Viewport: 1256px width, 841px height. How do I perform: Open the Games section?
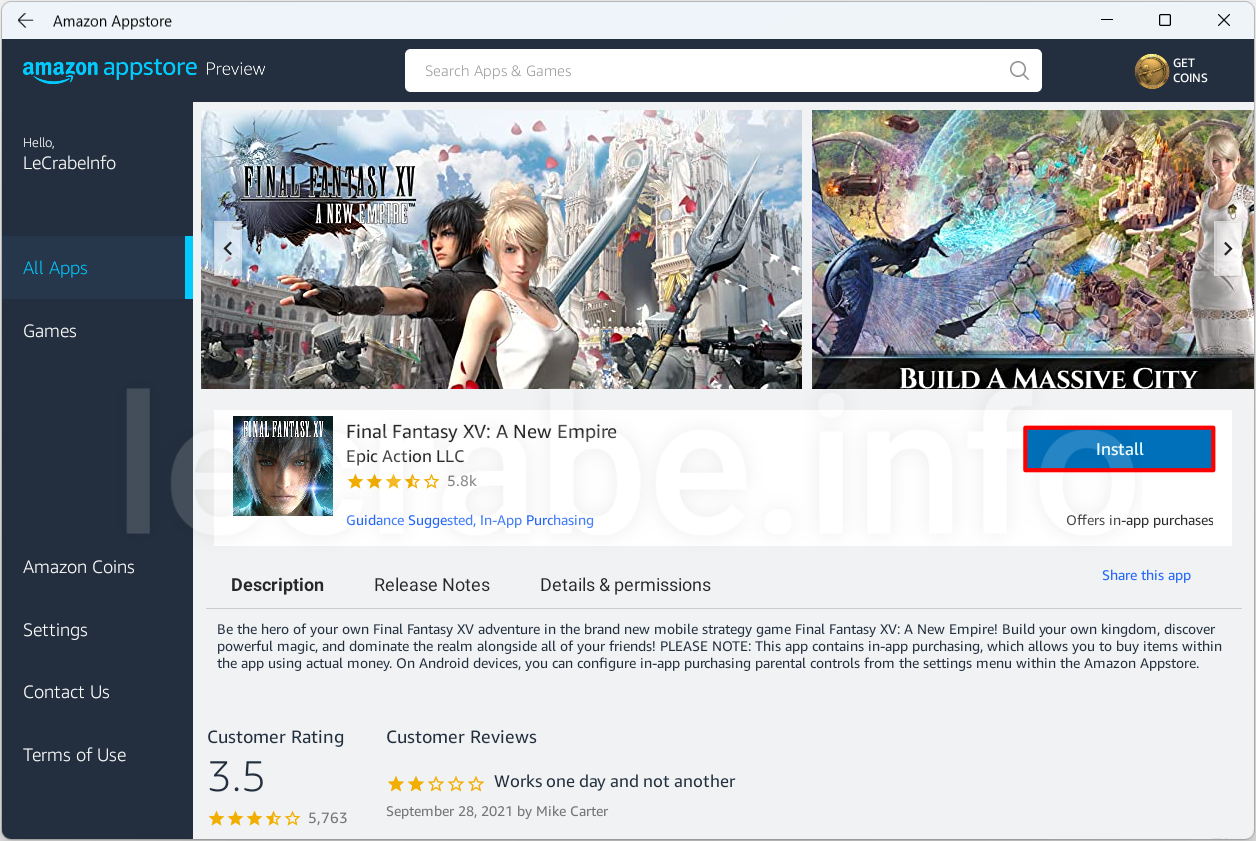[x=96, y=331]
